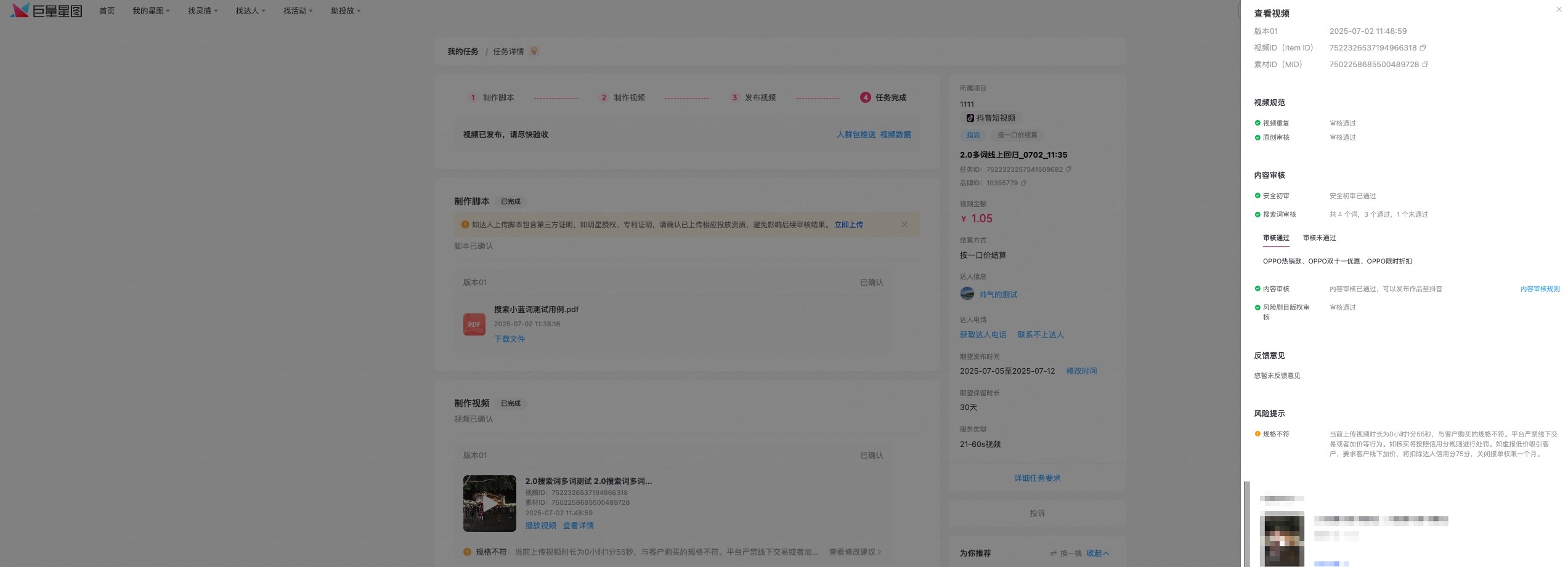The height and width of the screenshot is (567, 1568).
Task: Click the 巨量星图 logo
Action: coord(46,10)
